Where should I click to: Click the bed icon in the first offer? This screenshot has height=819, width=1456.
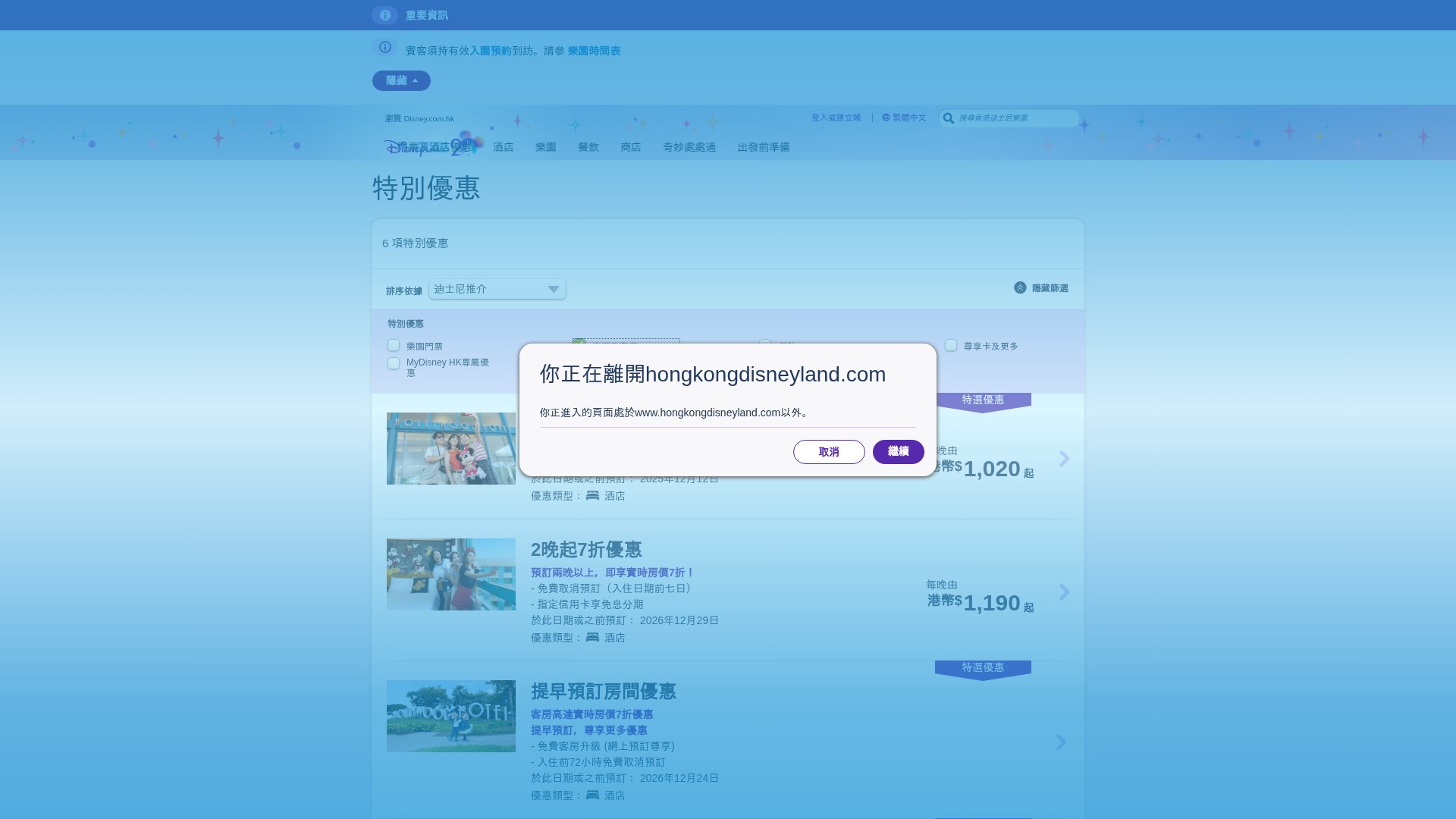coord(592,495)
